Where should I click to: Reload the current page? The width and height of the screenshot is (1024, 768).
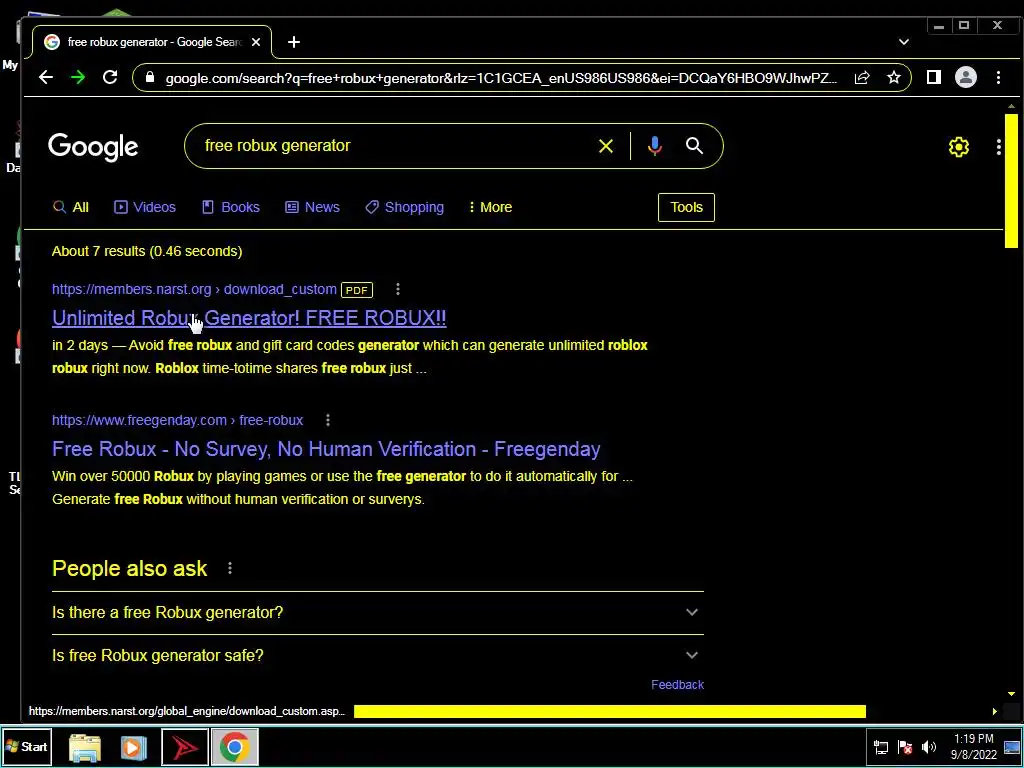click(110, 78)
